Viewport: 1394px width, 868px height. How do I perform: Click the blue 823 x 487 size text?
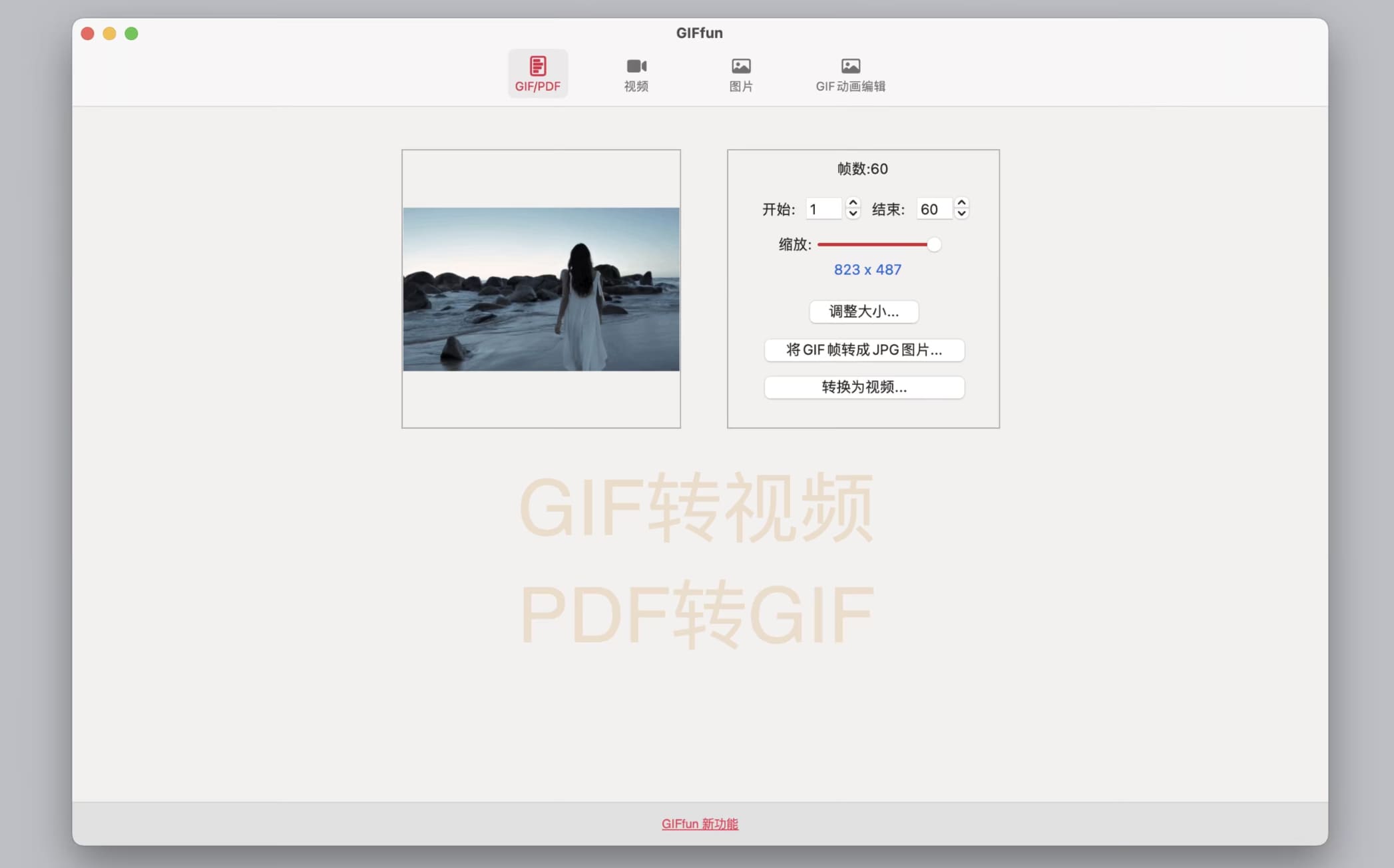point(867,270)
